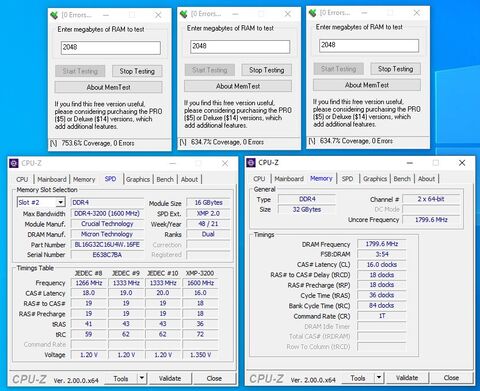The width and height of the screenshot is (480, 391).
Task: Click the DRAM Manuf. value Micron Technology
Action: point(107,234)
